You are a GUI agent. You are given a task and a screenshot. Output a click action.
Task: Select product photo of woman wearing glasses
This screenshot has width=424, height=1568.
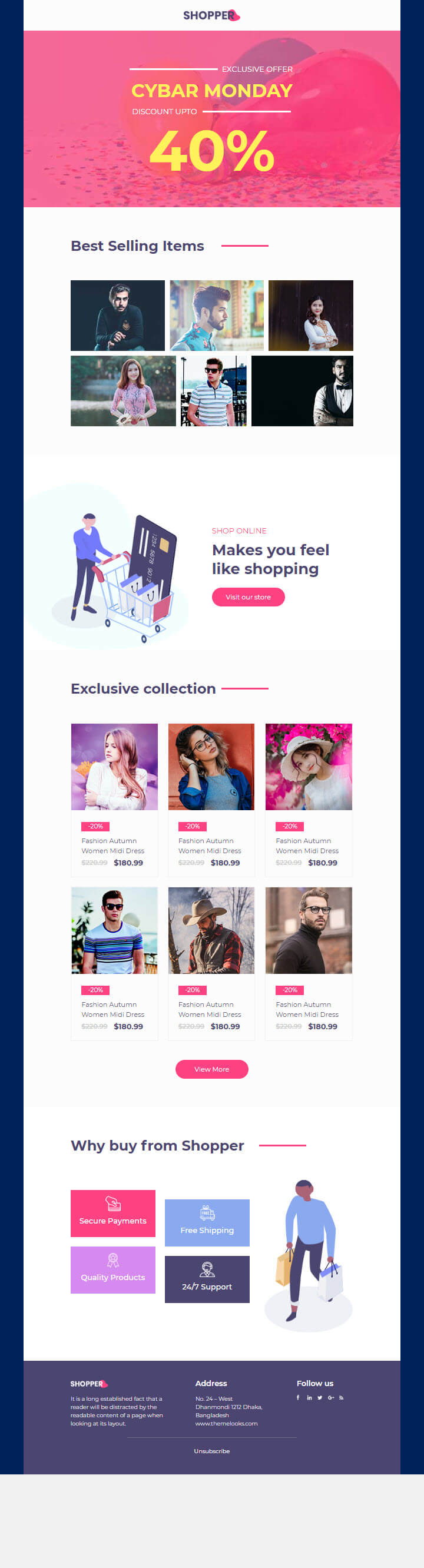coord(211,767)
